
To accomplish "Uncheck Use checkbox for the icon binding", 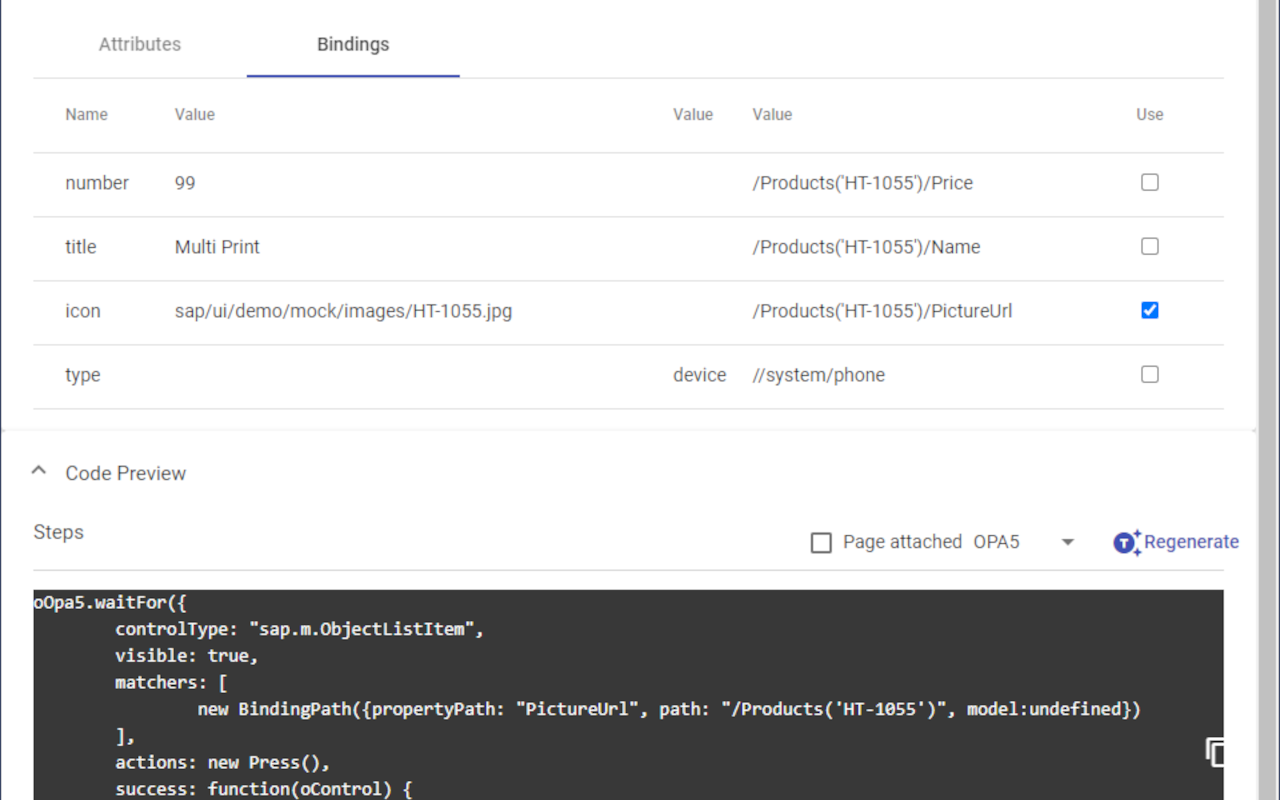I will [1149, 310].
